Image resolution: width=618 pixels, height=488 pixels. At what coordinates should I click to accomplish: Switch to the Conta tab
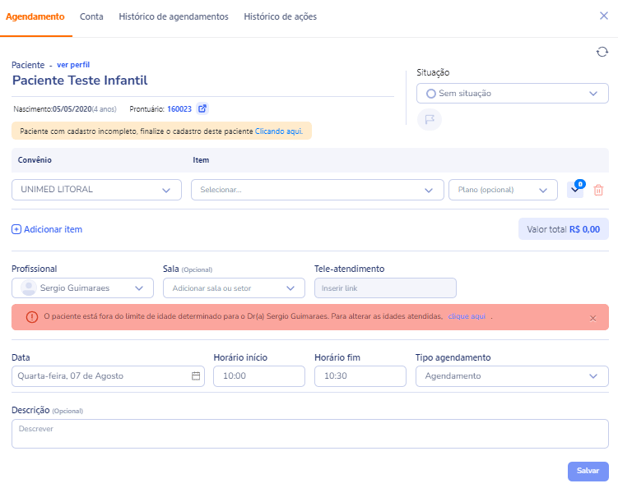pos(91,17)
